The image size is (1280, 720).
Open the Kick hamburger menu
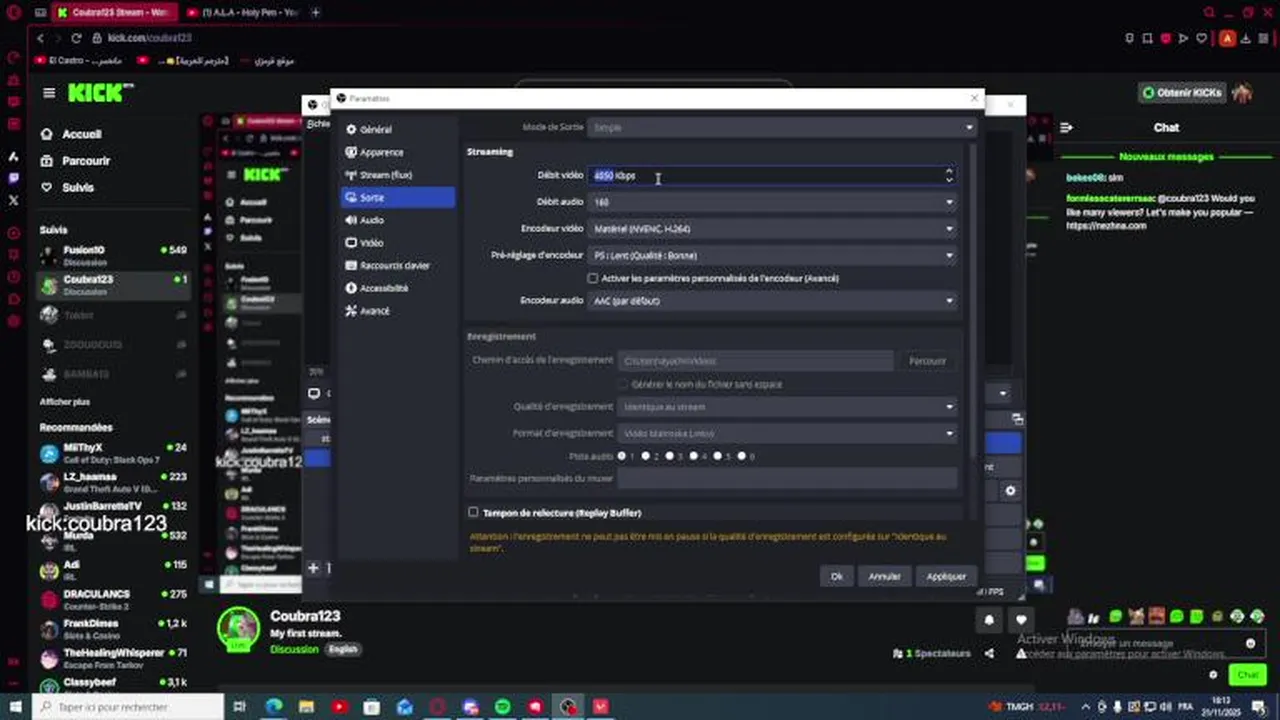coord(49,93)
